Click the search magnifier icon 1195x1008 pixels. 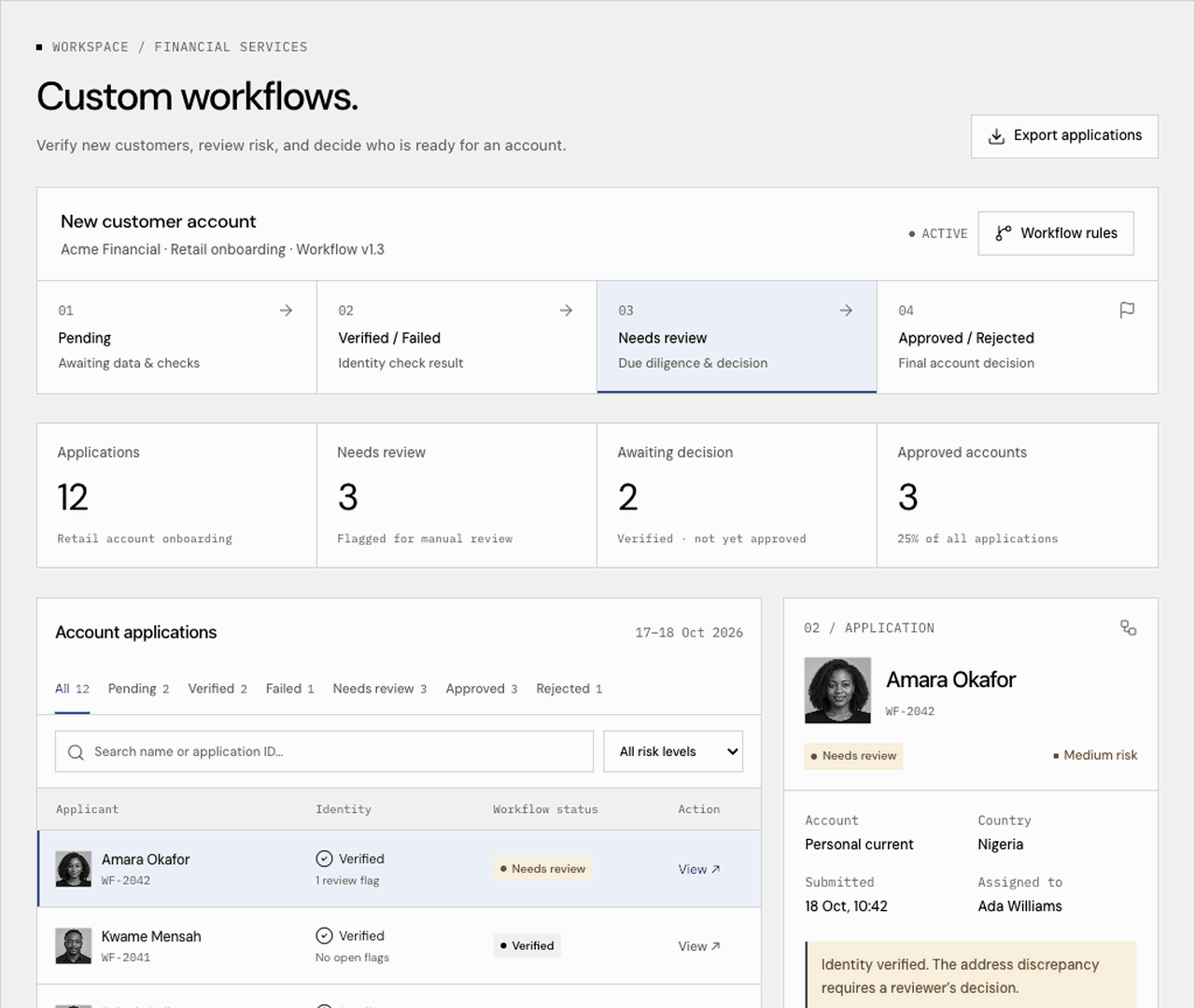click(x=76, y=752)
